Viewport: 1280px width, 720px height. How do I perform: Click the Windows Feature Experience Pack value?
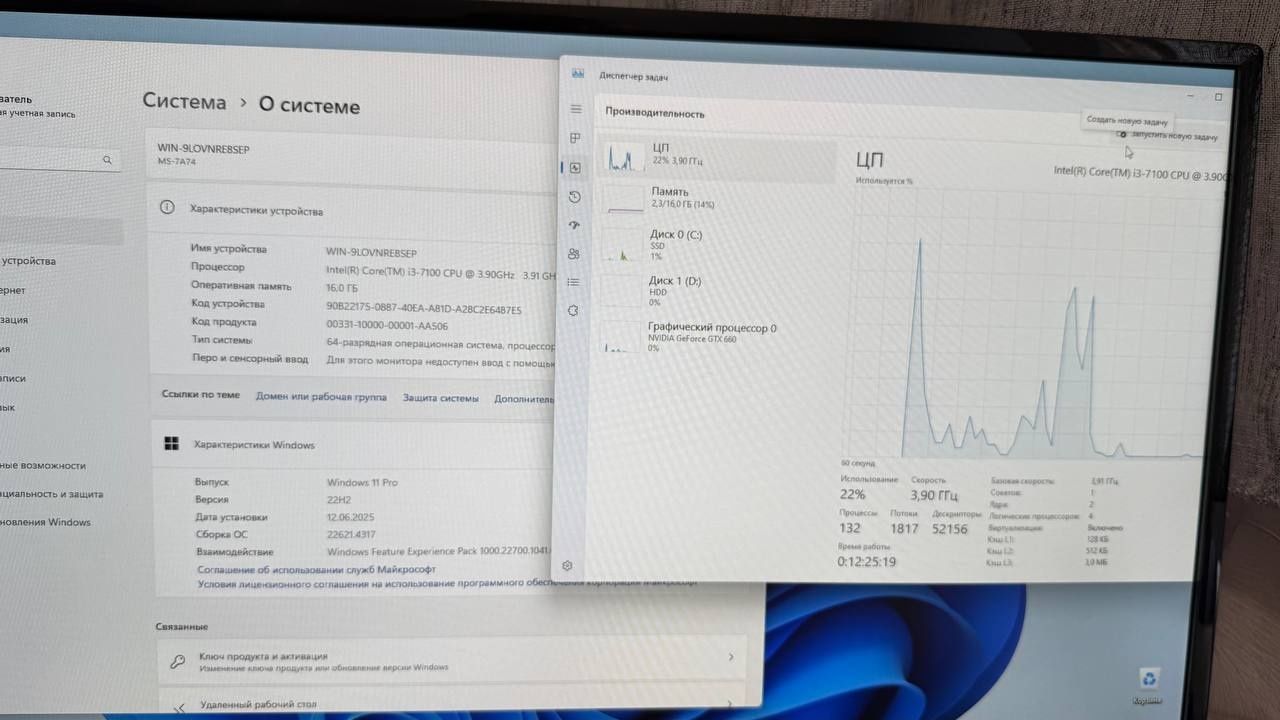click(x=438, y=552)
